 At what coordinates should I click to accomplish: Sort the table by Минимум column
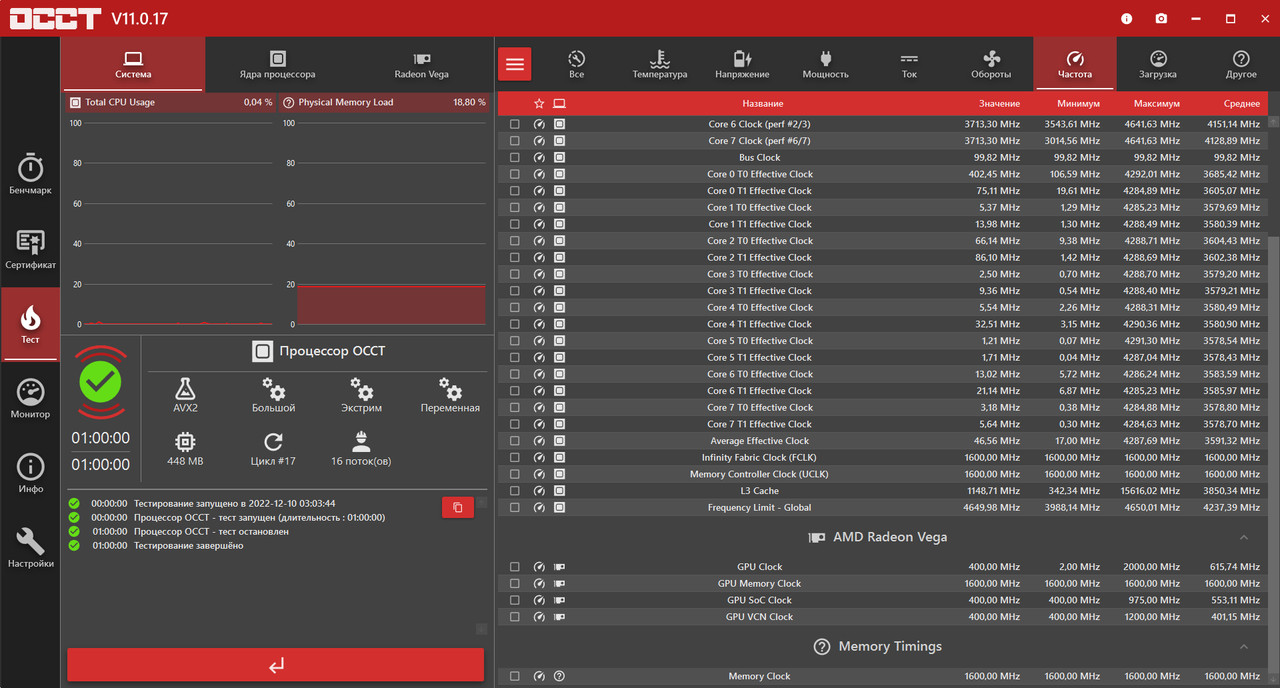tap(1078, 103)
